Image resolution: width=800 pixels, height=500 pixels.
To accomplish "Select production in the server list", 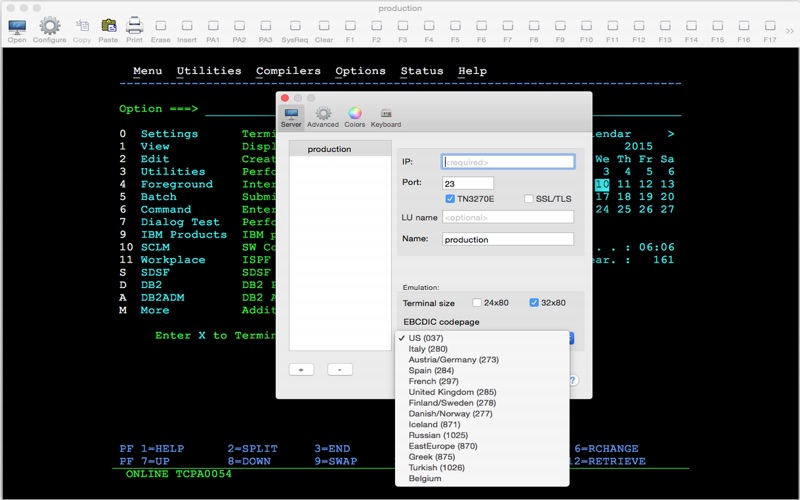I will (329, 149).
